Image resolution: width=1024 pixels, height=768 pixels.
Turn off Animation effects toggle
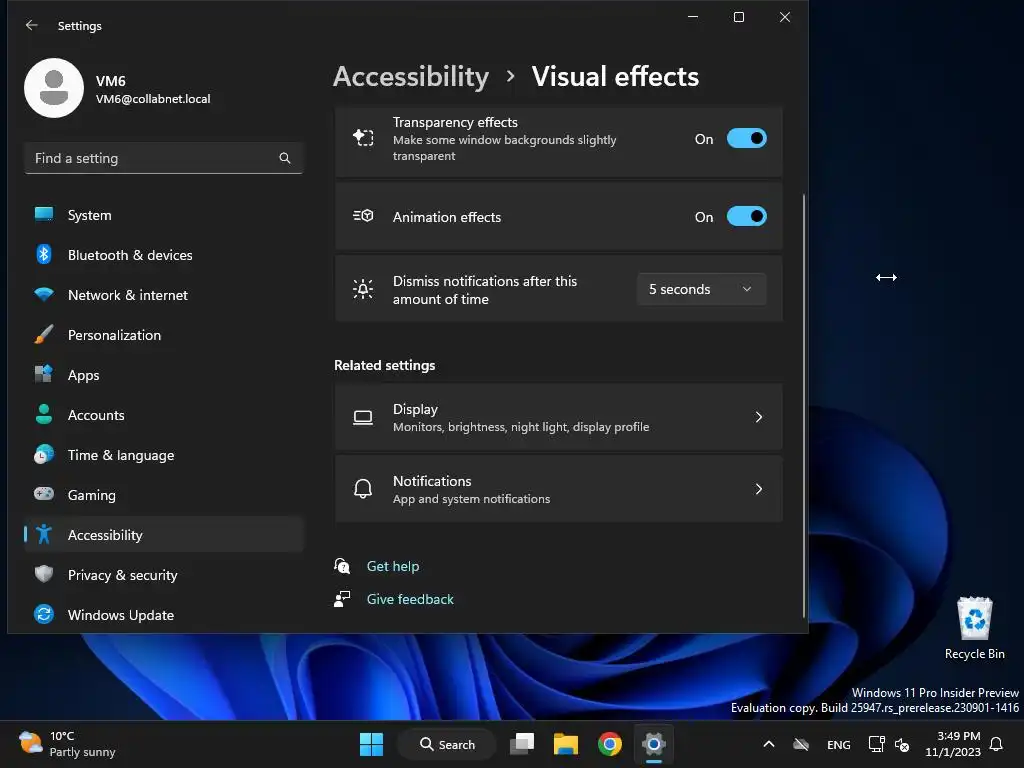point(746,216)
